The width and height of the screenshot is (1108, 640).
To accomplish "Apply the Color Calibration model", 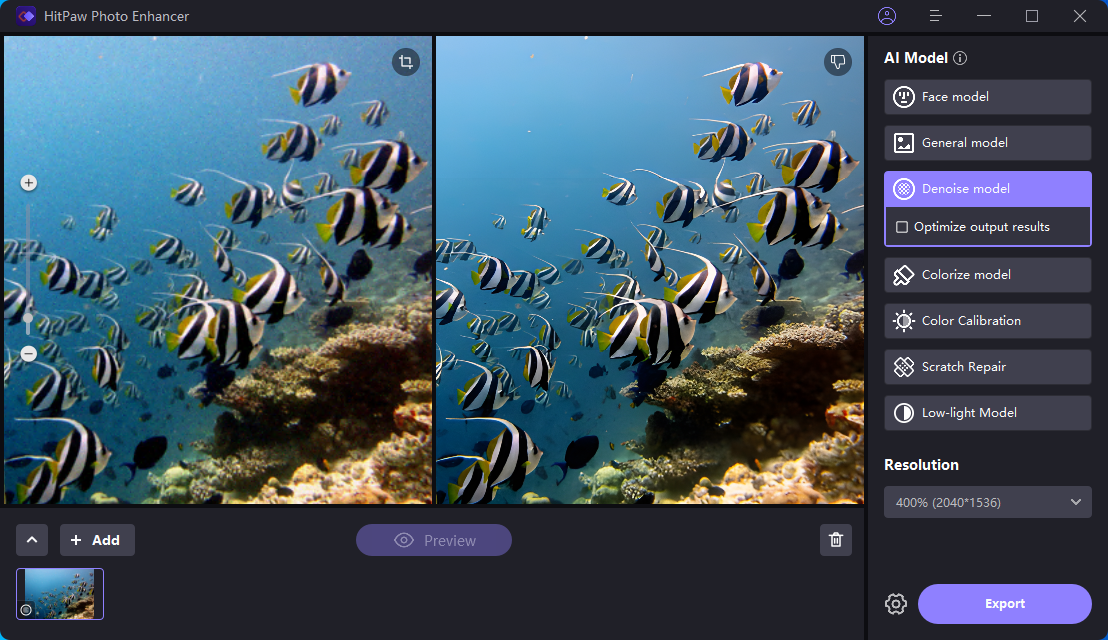I will click(987, 320).
